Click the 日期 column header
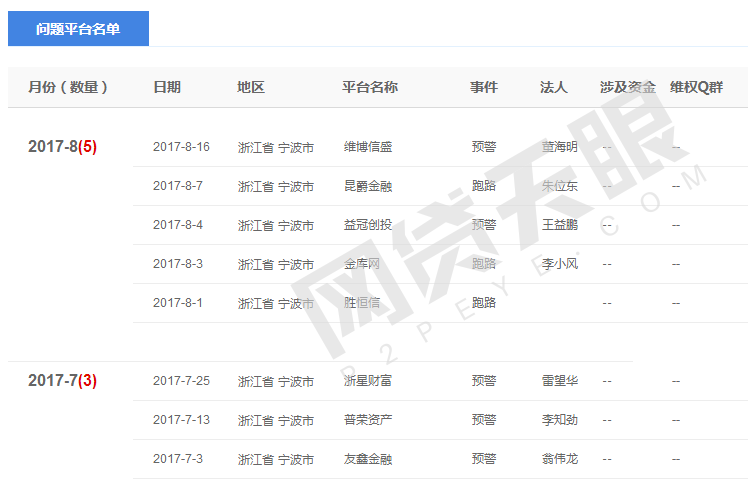 pyautogui.click(x=167, y=87)
